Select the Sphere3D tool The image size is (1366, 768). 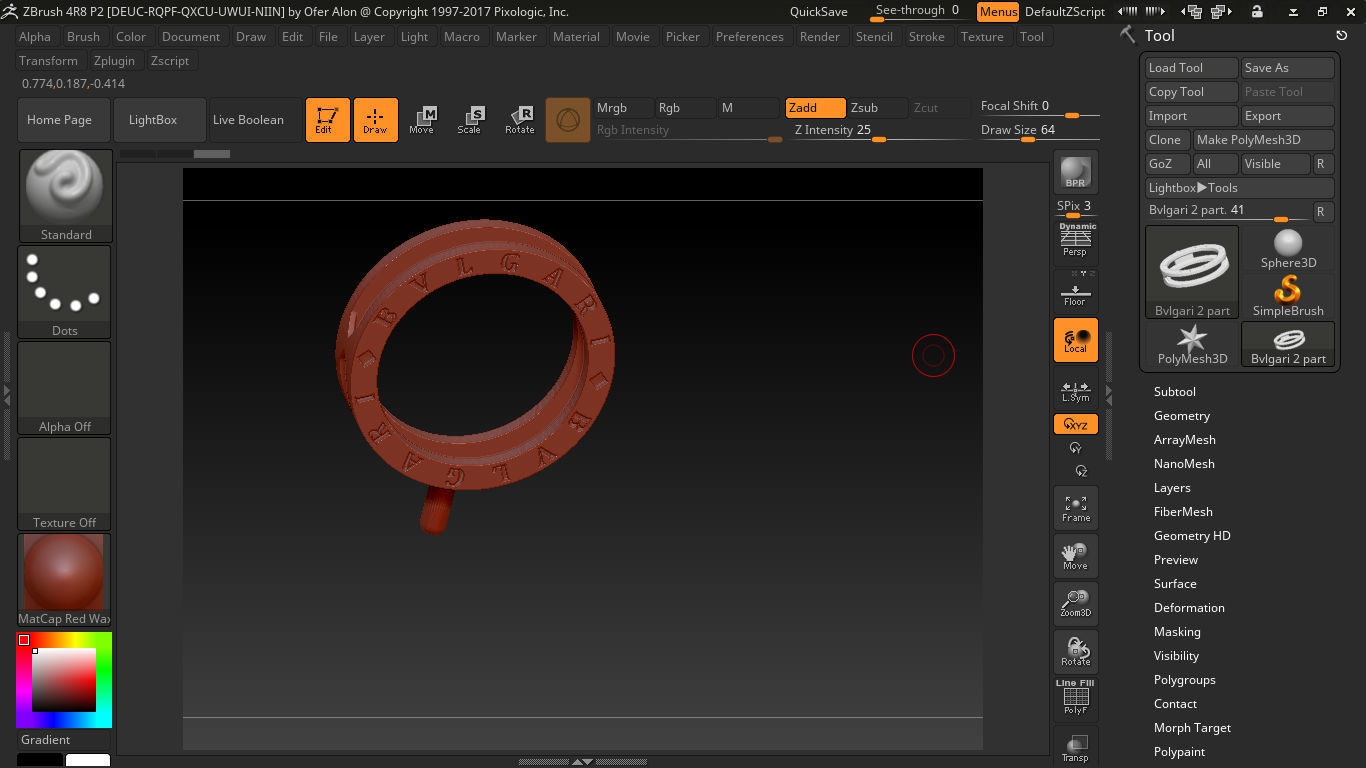1288,248
